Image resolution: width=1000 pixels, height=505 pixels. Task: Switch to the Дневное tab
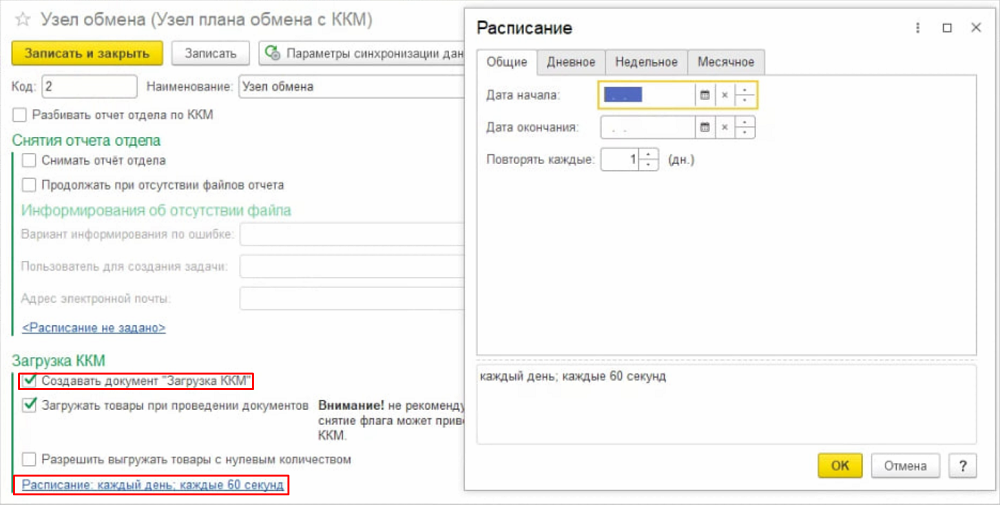[x=571, y=62]
